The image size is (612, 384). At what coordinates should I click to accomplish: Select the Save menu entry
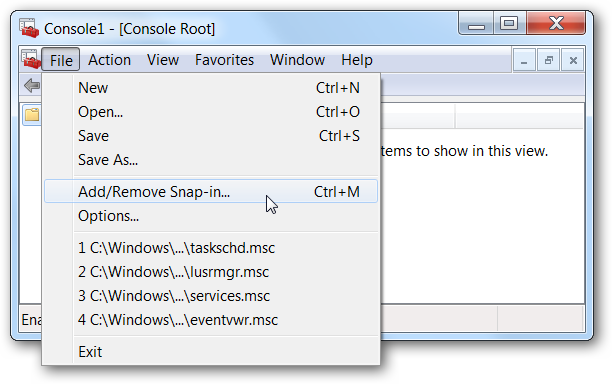click(211, 136)
